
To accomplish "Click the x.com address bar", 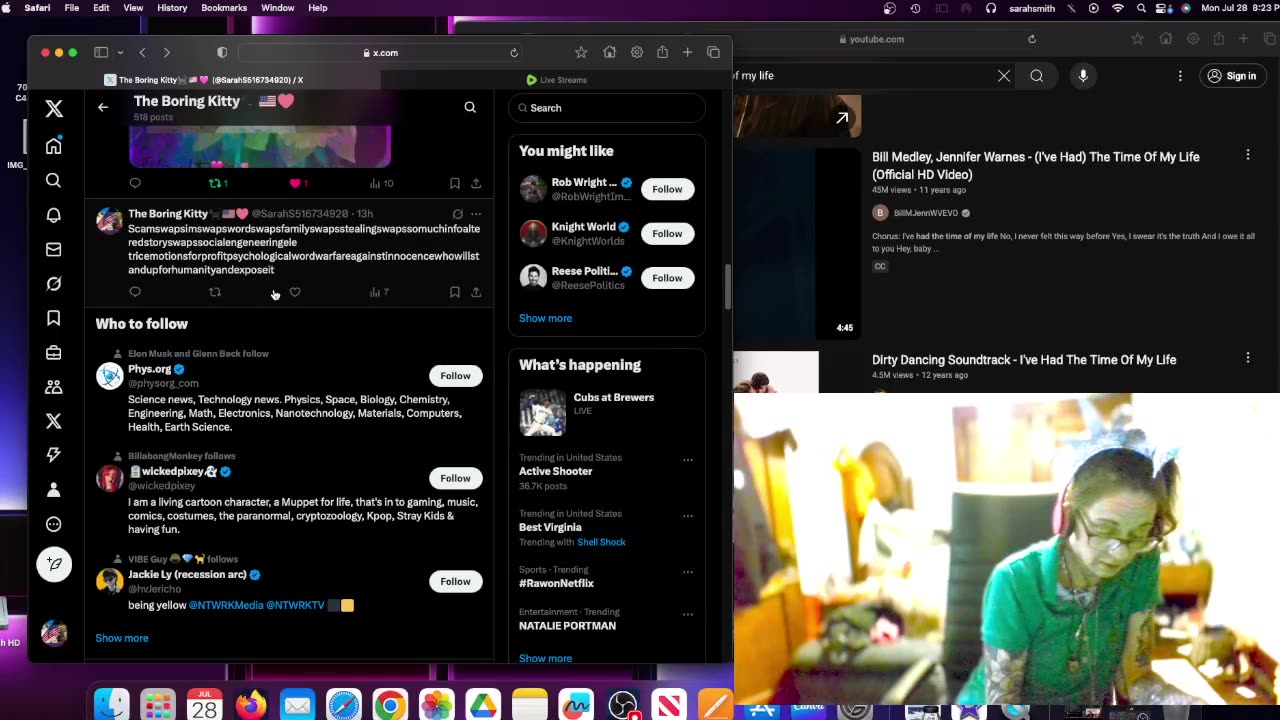I will pyautogui.click(x=380, y=53).
